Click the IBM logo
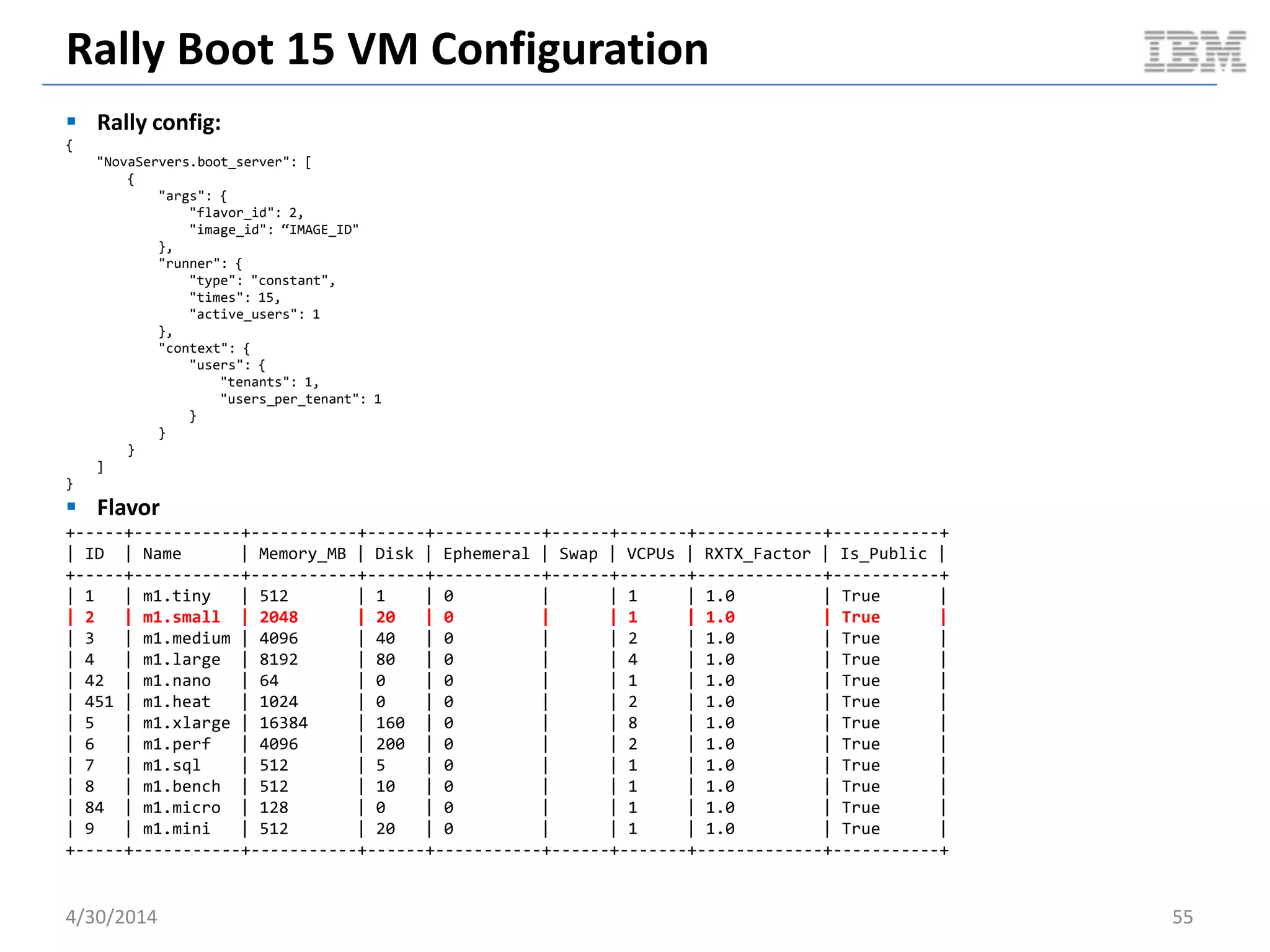The height and width of the screenshot is (952, 1270). (x=1194, y=51)
